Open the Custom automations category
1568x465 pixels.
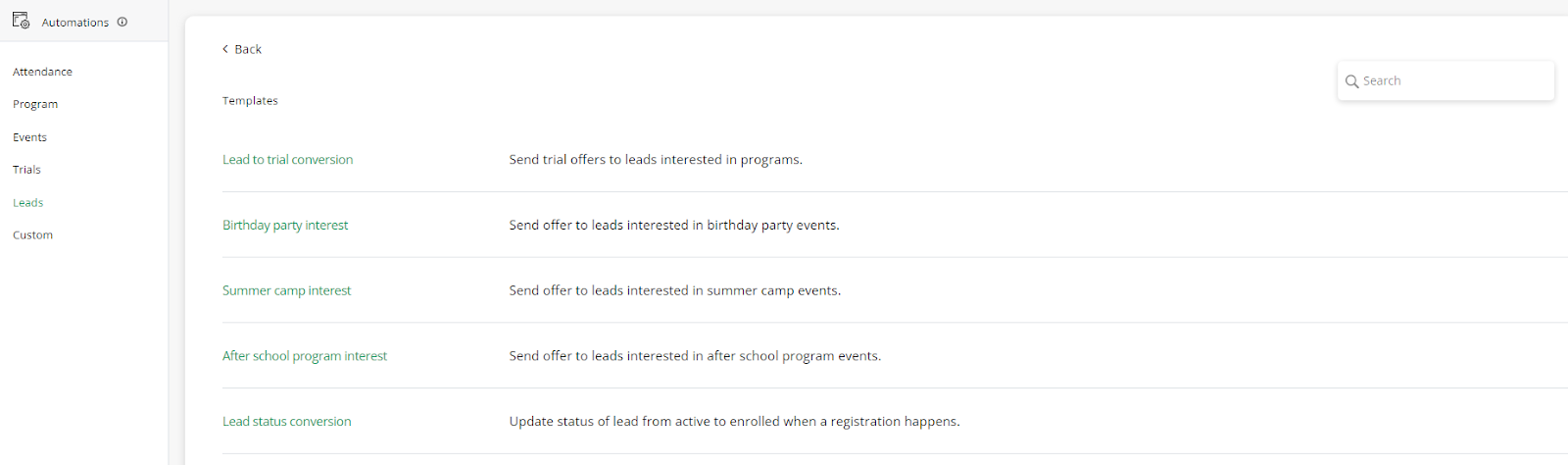point(32,235)
